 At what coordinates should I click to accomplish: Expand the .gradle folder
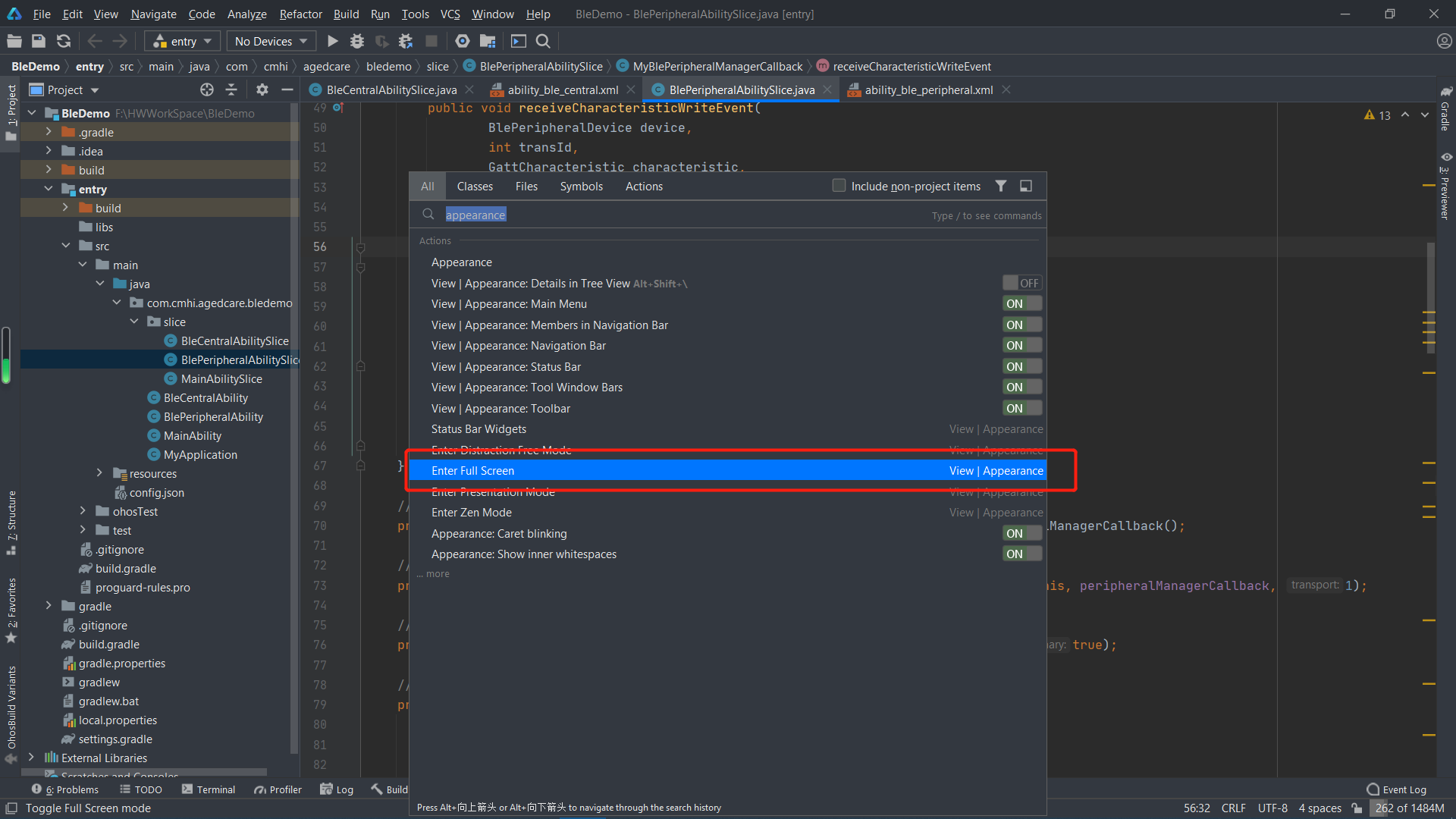point(48,132)
